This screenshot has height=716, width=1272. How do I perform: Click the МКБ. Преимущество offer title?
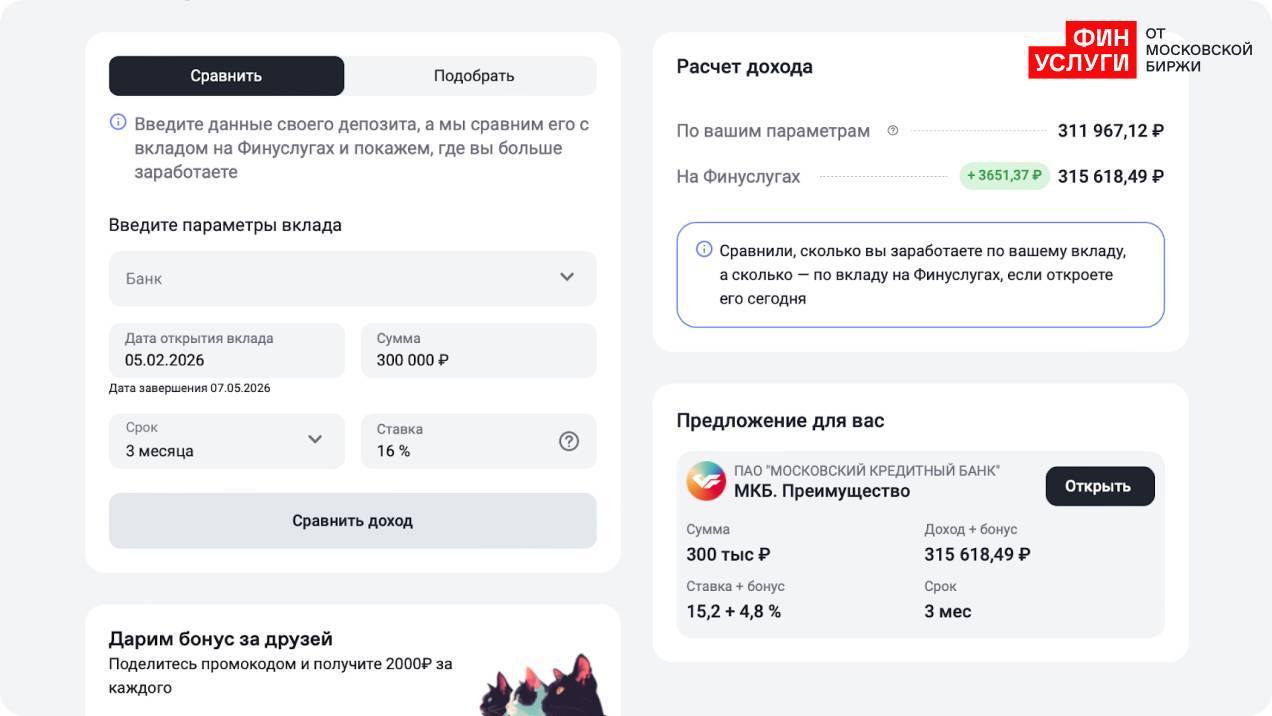point(822,491)
